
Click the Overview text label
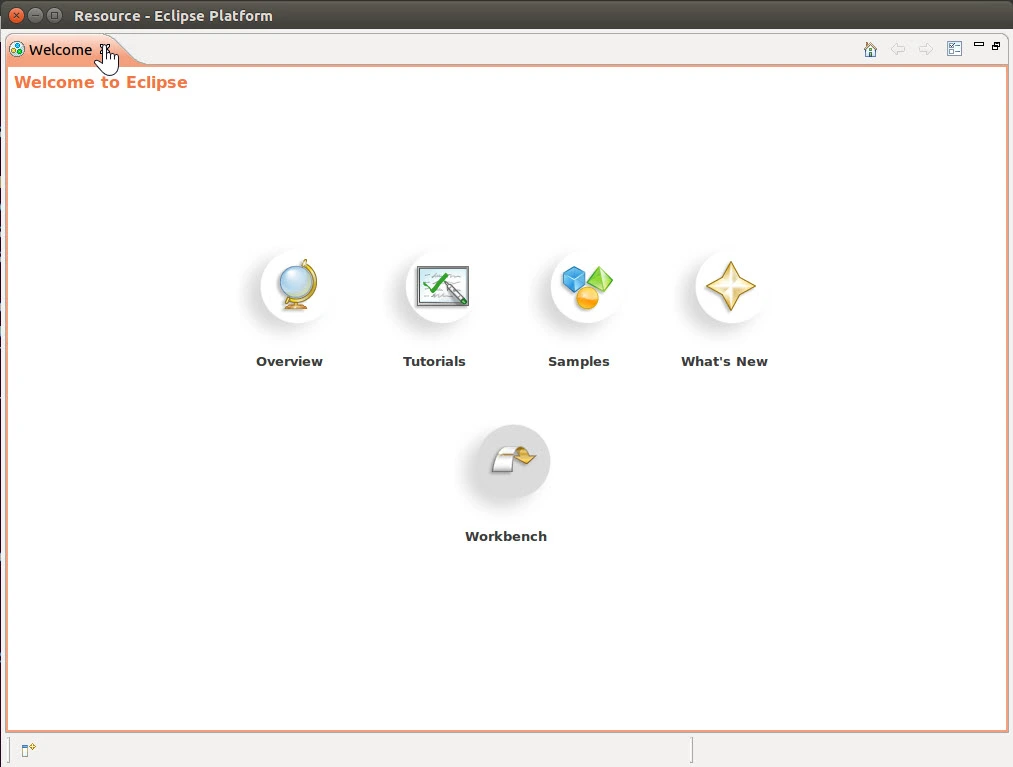point(289,362)
